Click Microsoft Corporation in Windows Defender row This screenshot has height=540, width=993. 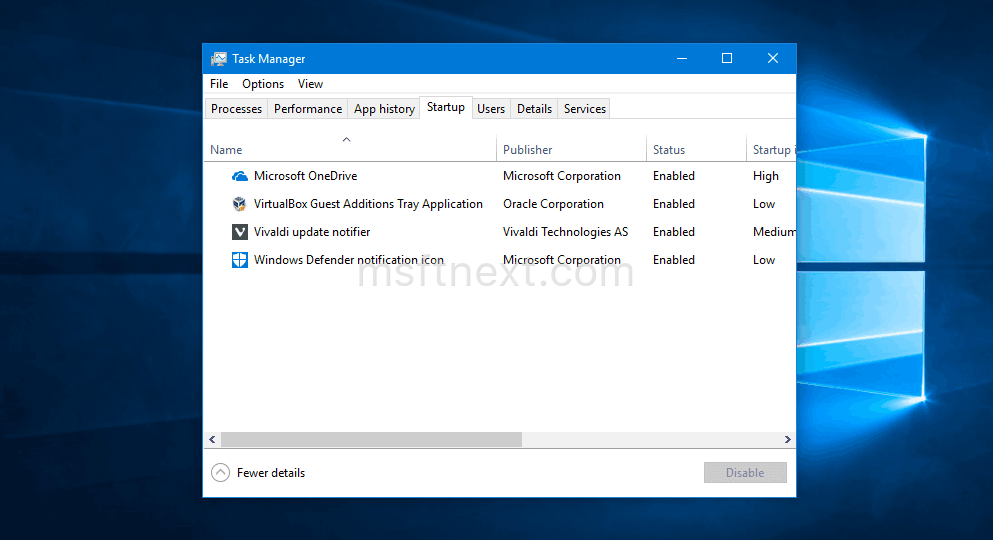(x=561, y=260)
